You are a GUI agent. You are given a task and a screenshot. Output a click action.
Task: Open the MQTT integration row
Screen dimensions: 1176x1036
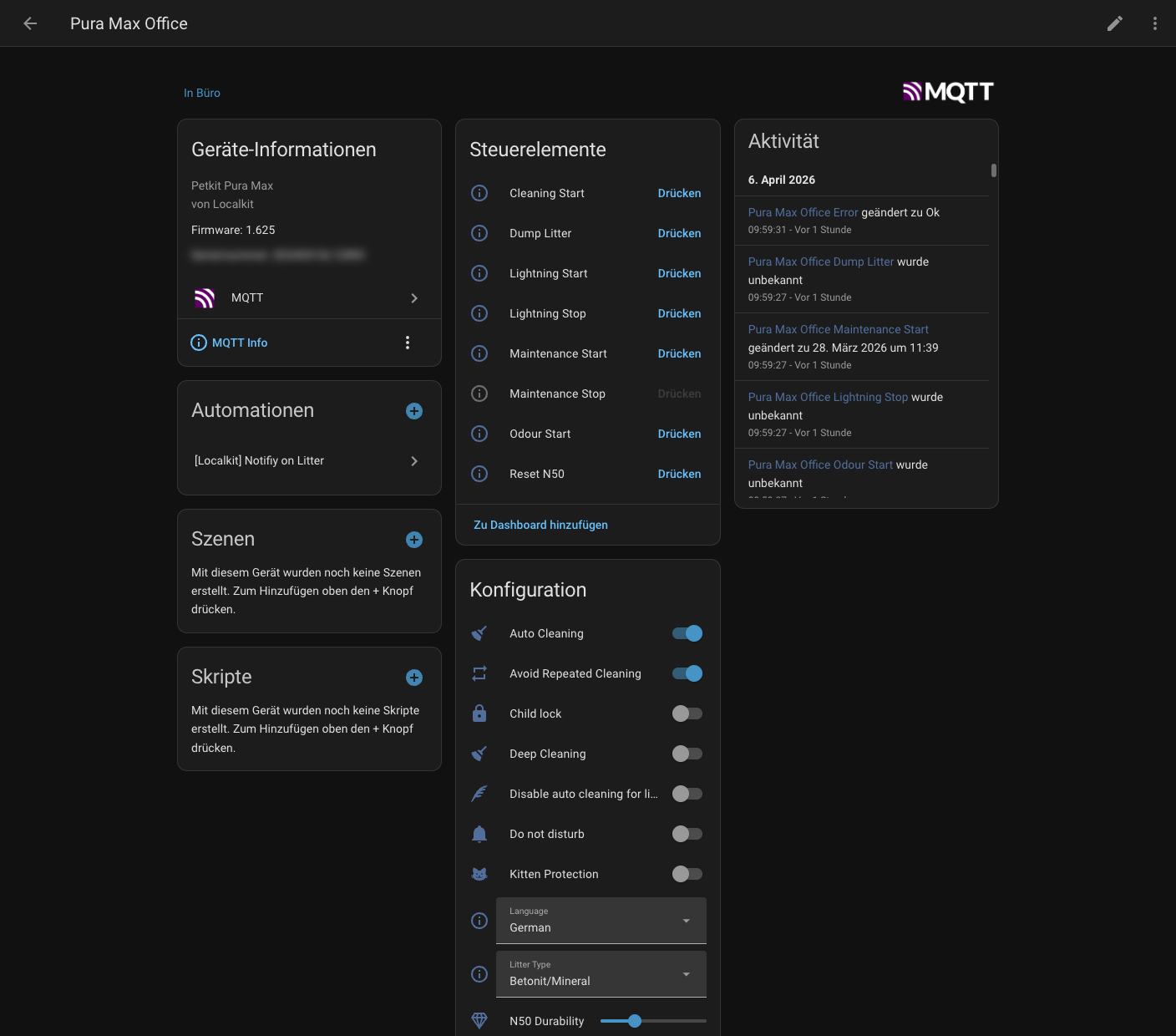[309, 298]
